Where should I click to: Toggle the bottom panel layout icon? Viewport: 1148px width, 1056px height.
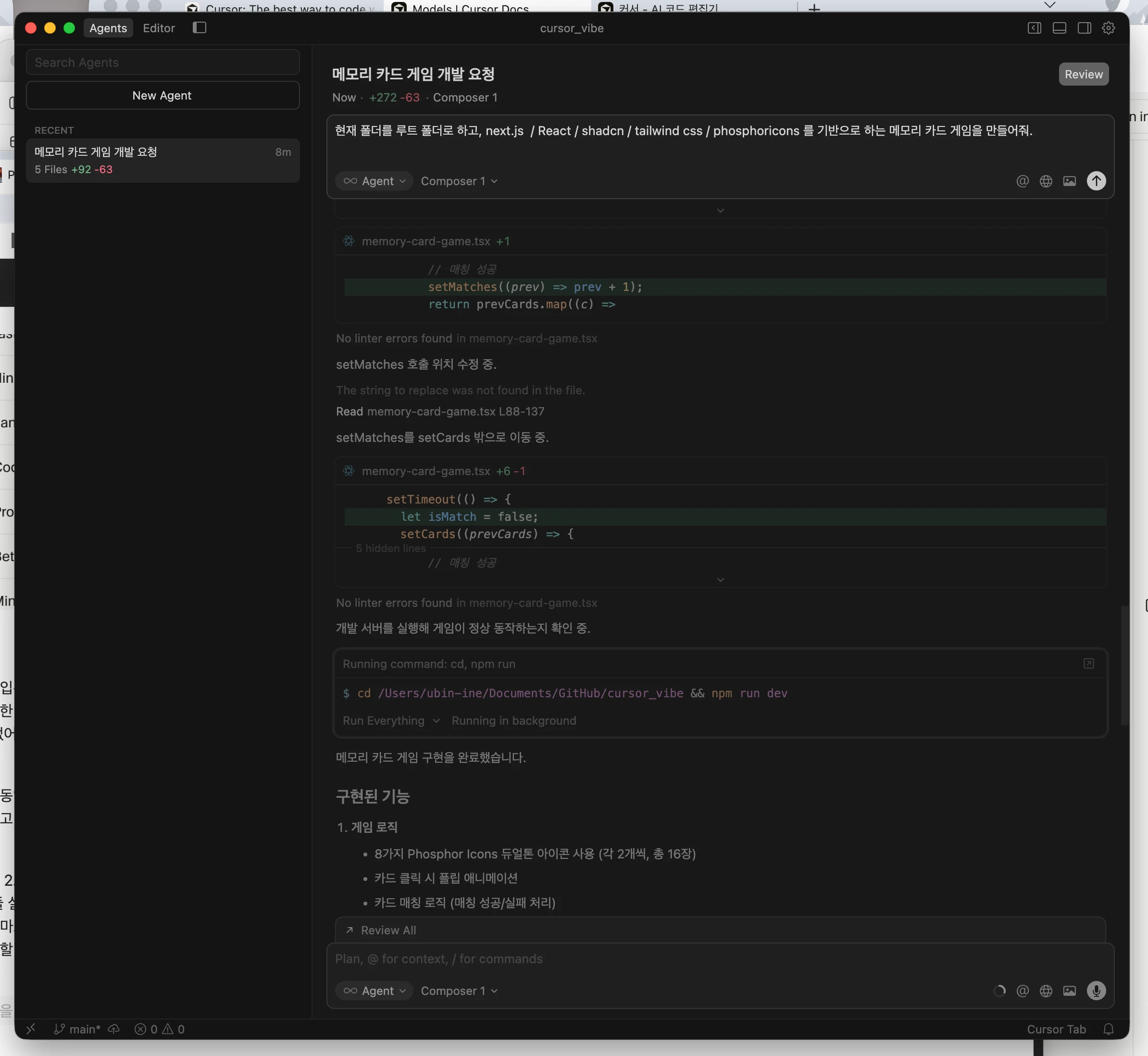click(x=1059, y=28)
